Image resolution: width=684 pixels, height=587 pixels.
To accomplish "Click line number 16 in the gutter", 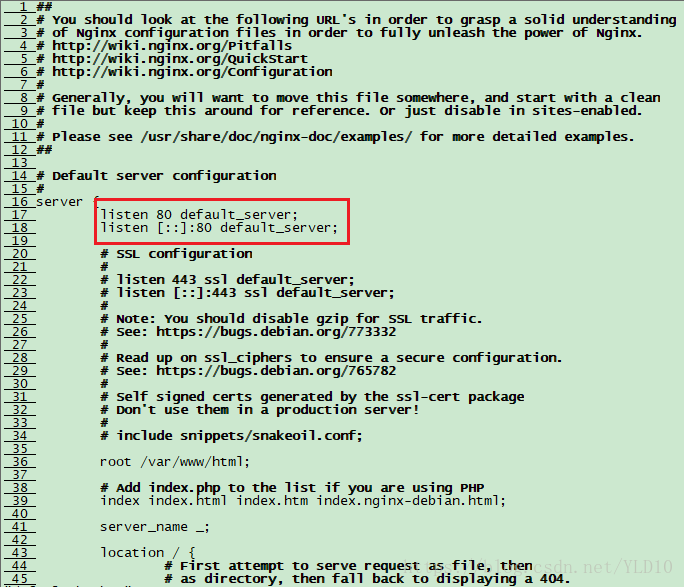I will pyautogui.click(x=20, y=202).
